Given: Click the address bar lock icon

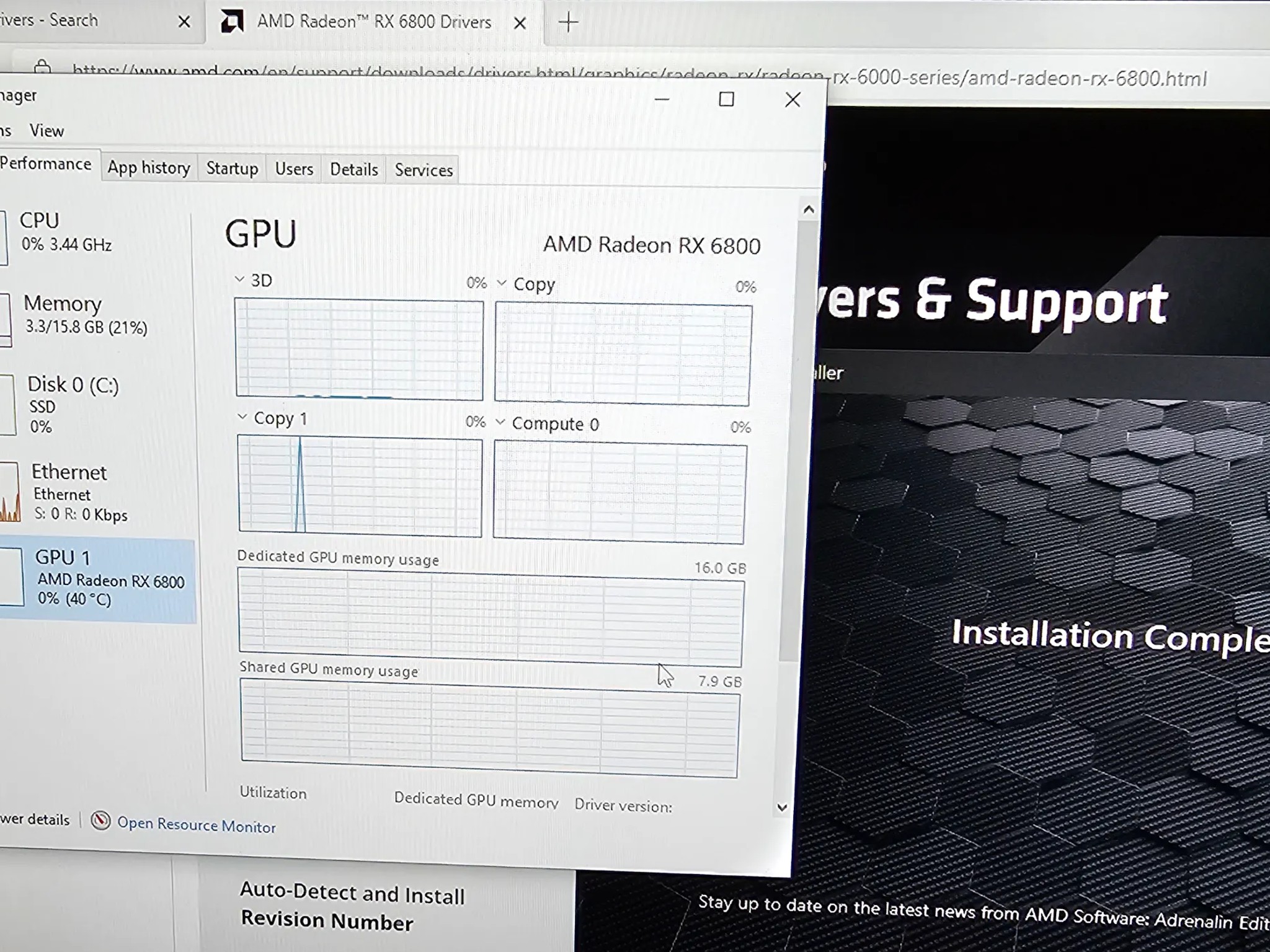Looking at the screenshot, I should click(42, 66).
